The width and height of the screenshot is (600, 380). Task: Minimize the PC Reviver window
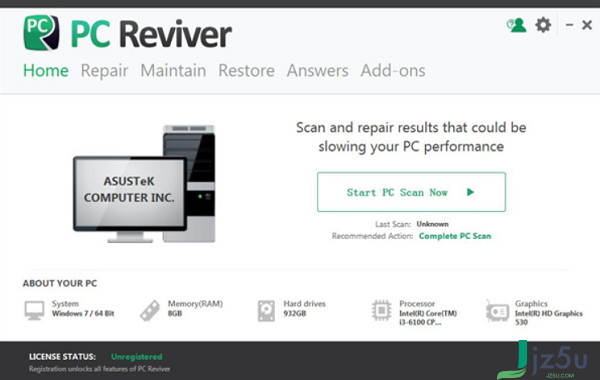pyautogui.click(x=569, y=25)
